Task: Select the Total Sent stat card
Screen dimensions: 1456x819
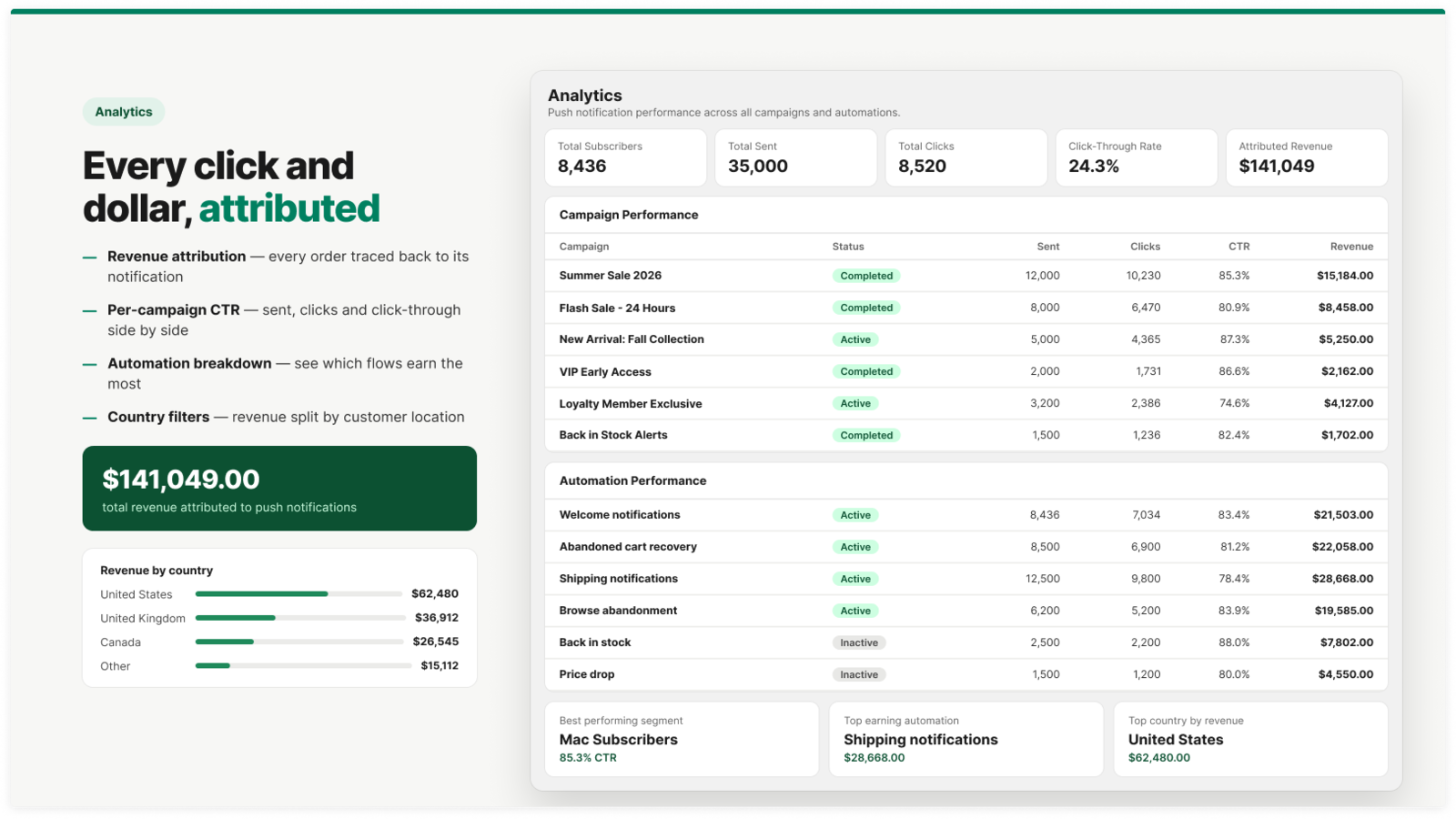Action: (795, 157)
